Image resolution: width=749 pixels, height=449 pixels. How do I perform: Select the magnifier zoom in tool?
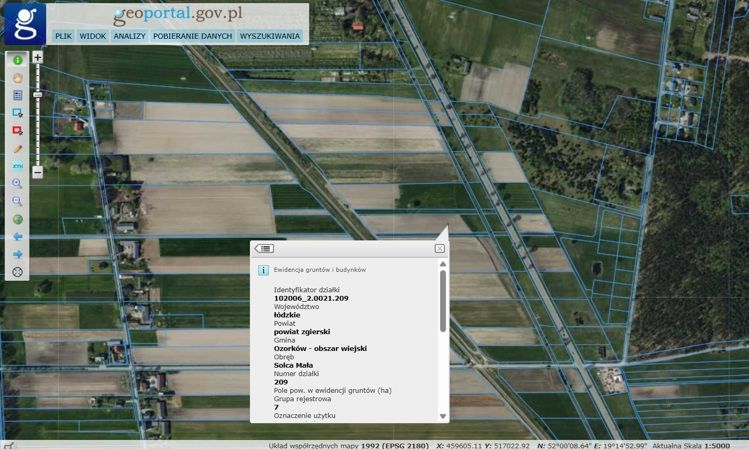[17, 183]
